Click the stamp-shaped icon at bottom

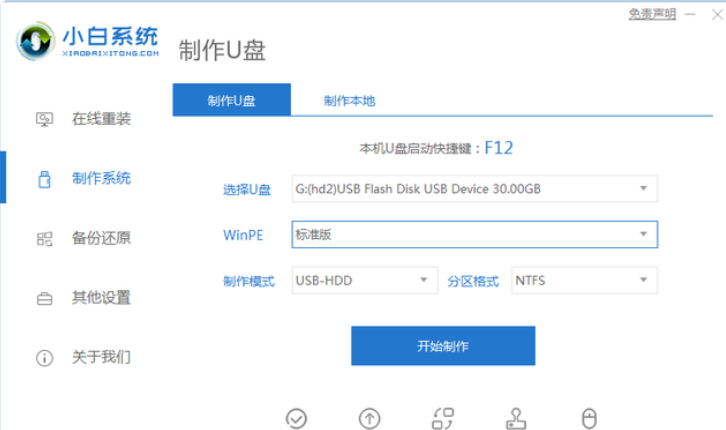[516, 418]
